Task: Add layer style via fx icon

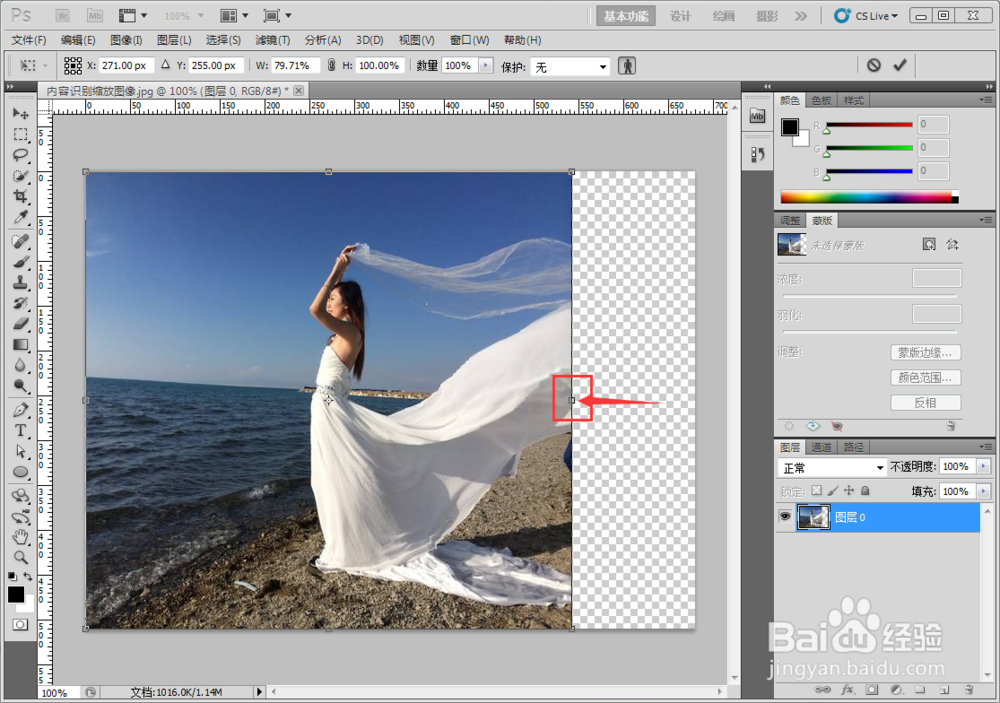Action: point(848,690)
